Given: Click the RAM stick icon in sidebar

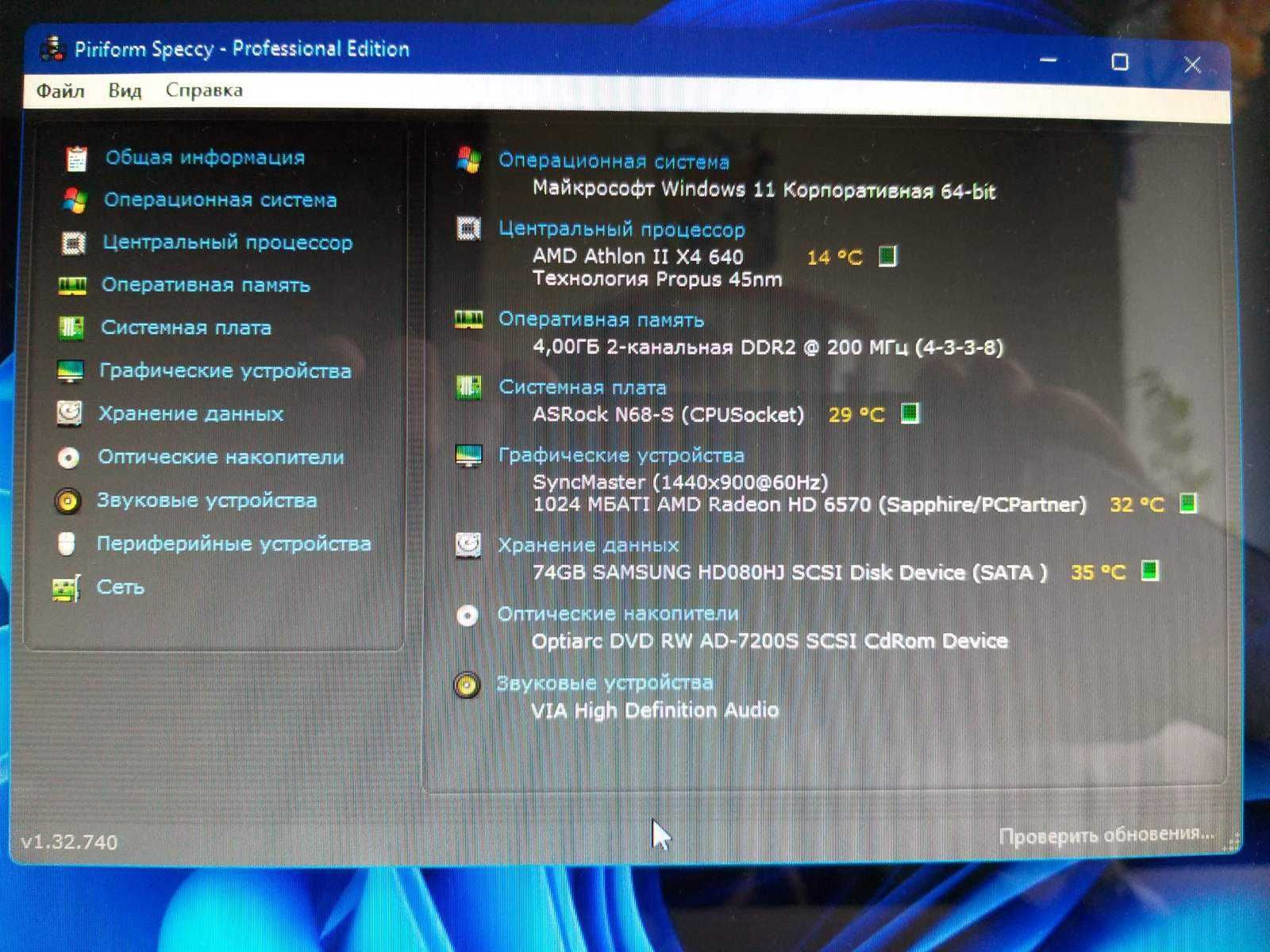Looking at the screenshot, I should [x=72, y=285].
